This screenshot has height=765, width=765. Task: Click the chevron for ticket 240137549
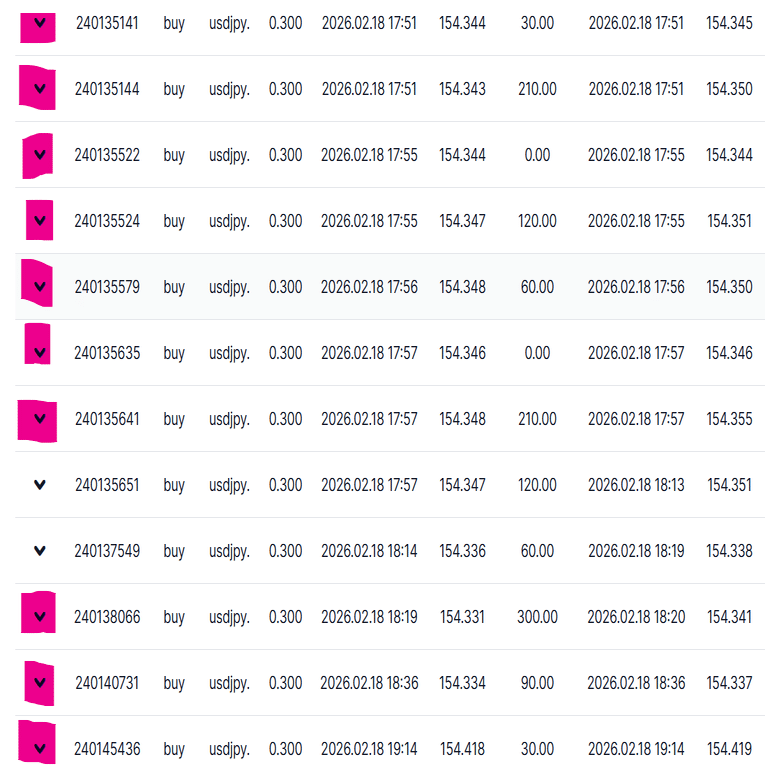click(x=39, y=551)
